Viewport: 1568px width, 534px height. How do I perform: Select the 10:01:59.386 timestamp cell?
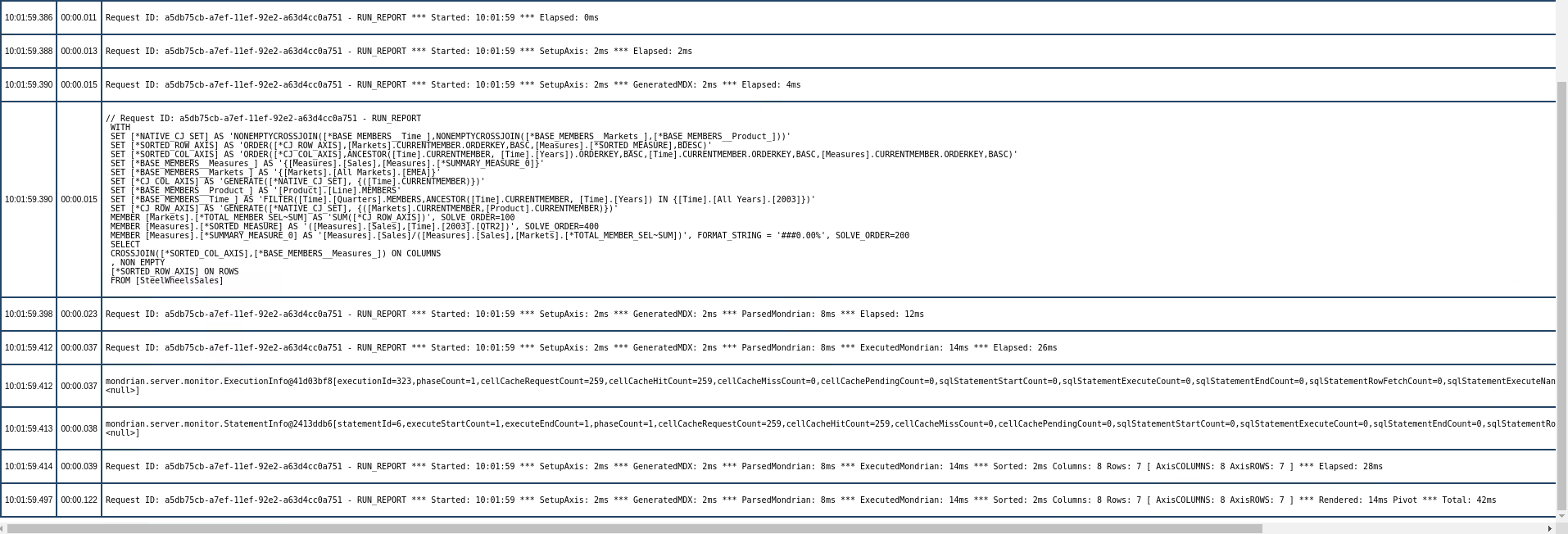28,17
